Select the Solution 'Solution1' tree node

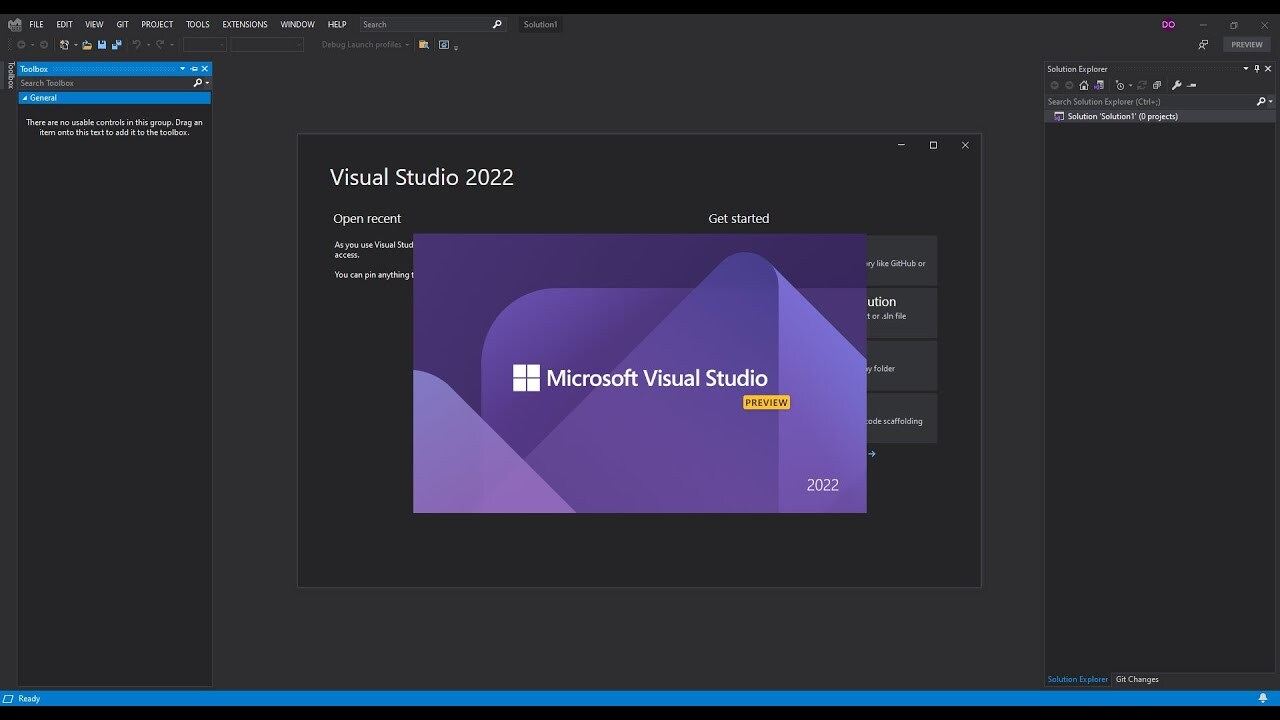pyautogui.click(x=1121, y=116)
